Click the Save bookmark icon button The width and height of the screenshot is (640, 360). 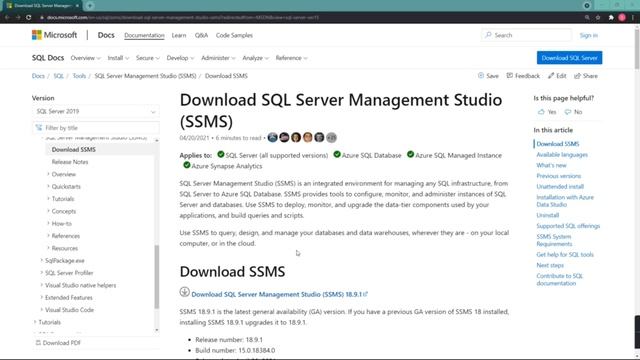488,76
